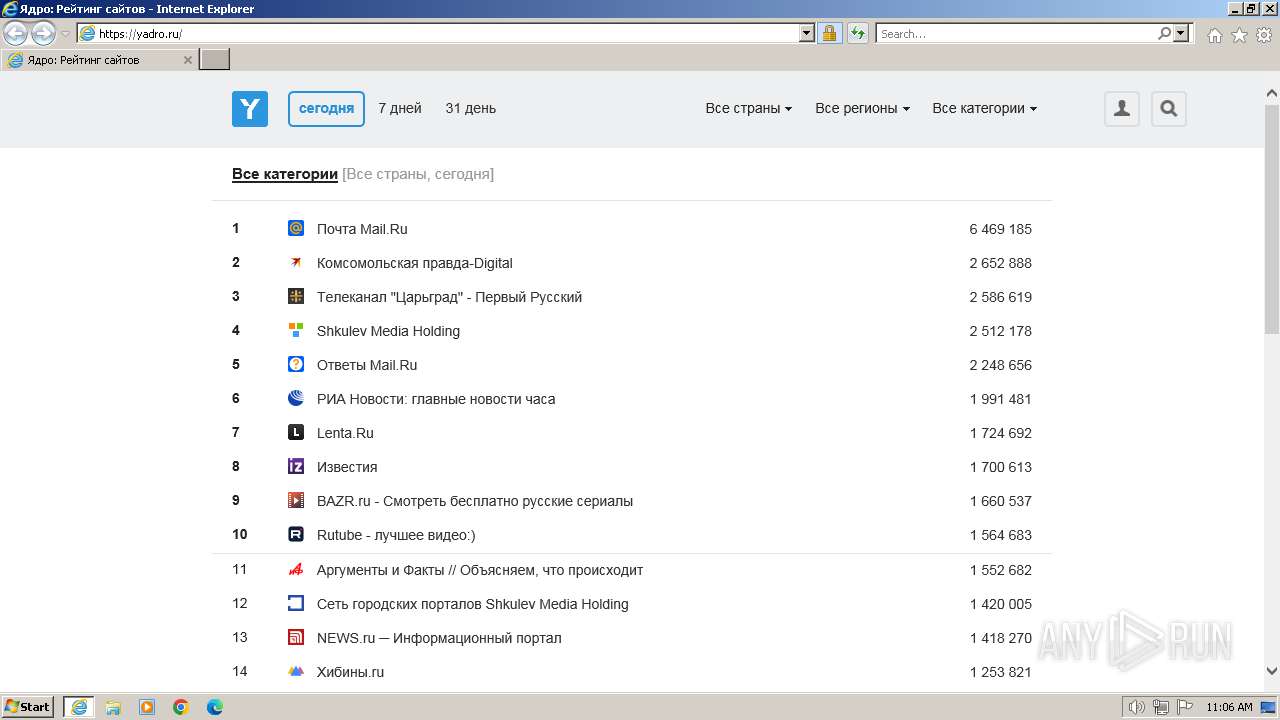Open Windows Explorer folder in the taskbar
The height and width of the screenshot is (720, 1280).
click(x=113, y=707)
